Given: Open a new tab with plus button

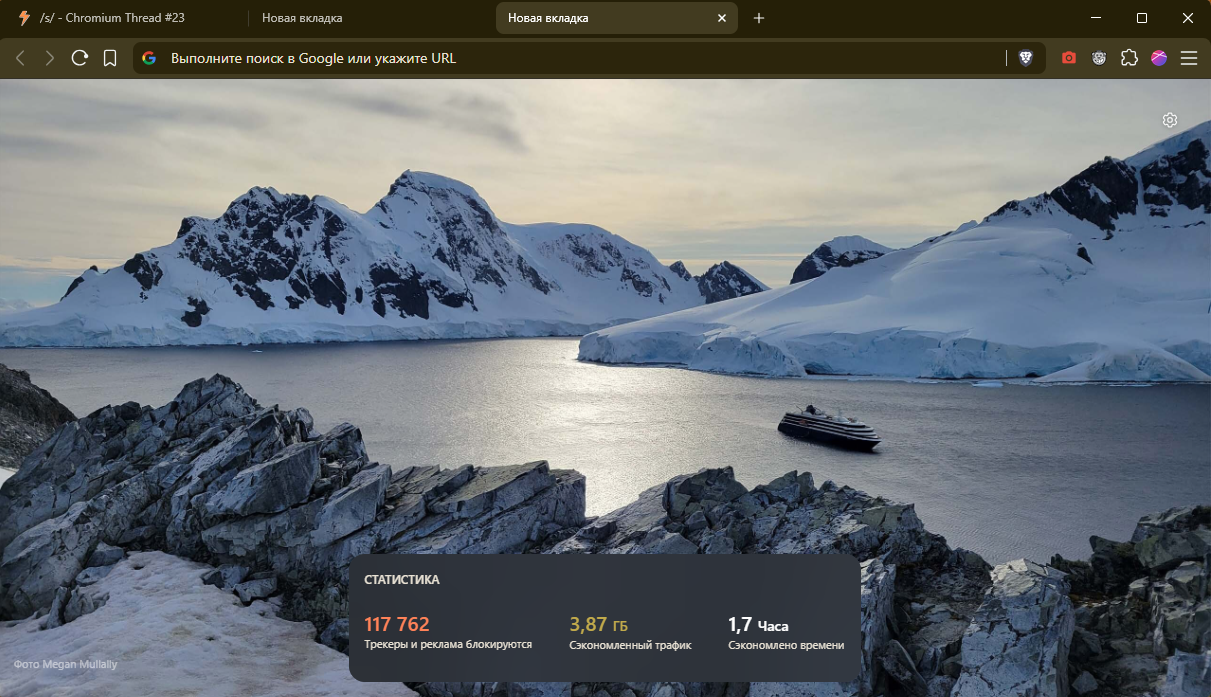Looking at the screenshot, I should click(x=759, y=18).
